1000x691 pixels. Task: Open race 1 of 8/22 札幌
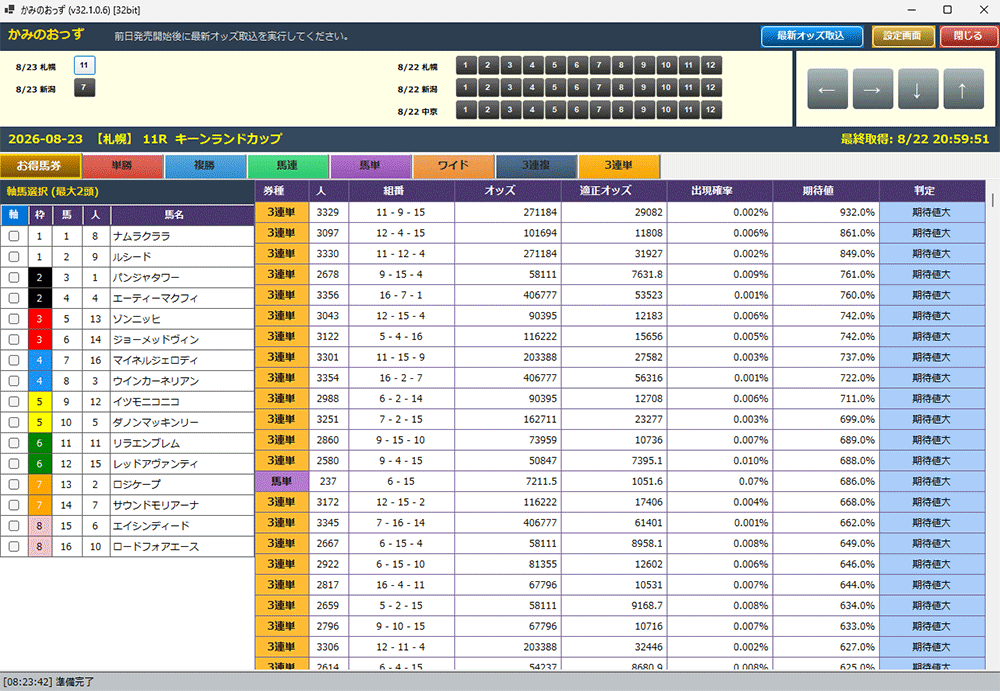coord(466,65)
